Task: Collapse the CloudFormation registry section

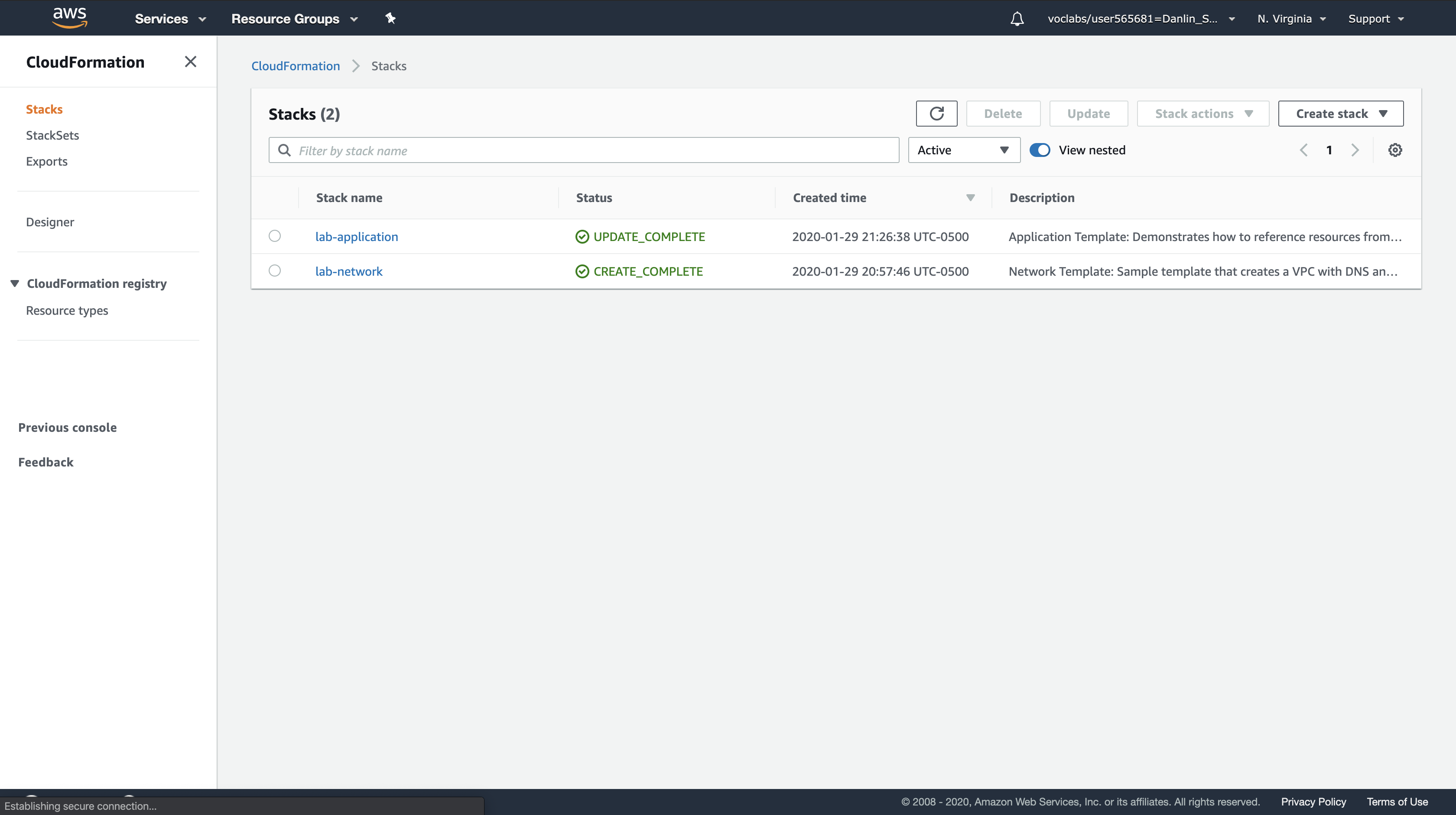Action: pyautogui.click(x=15, y=284)
